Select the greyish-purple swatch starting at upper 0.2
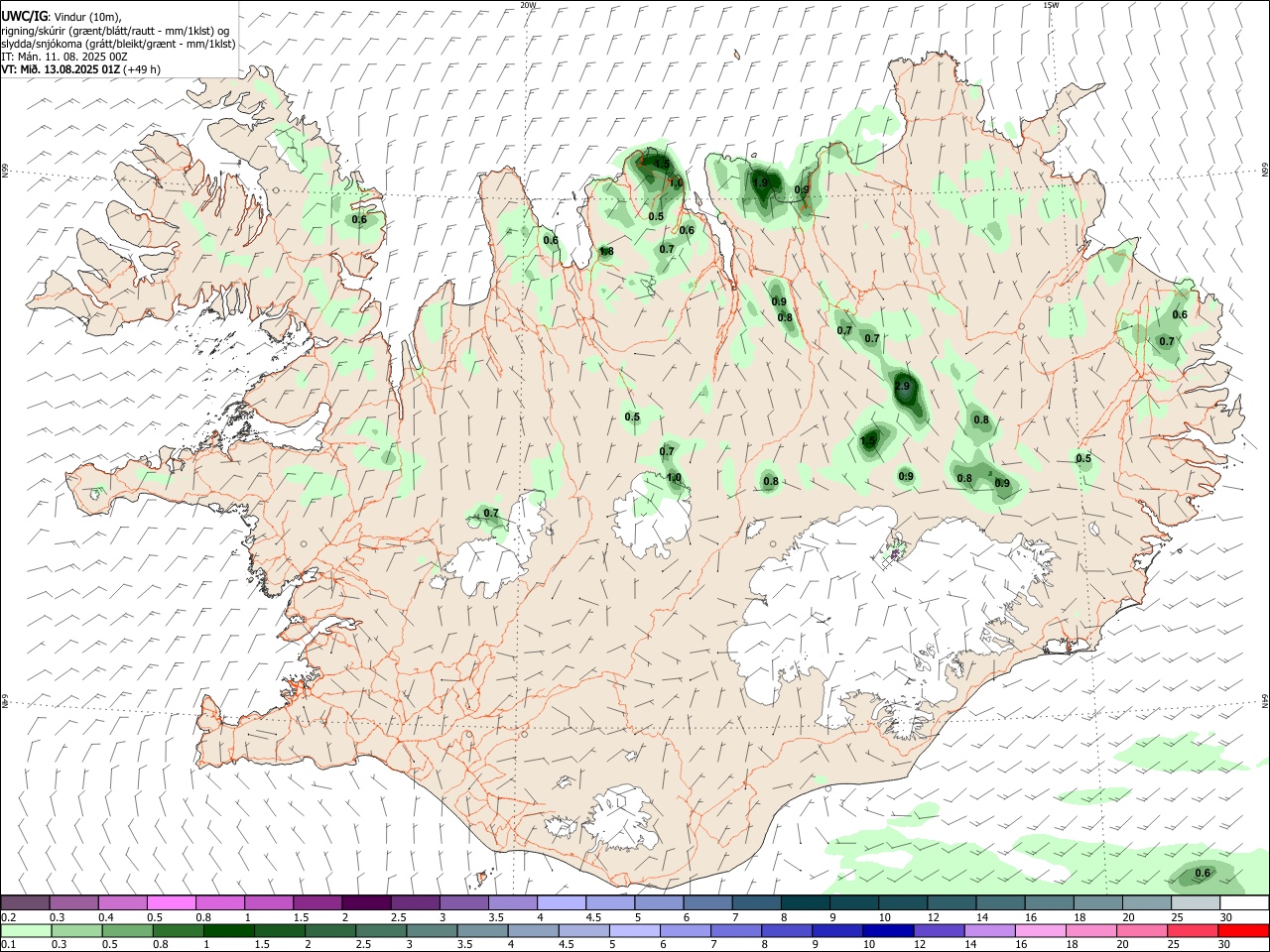1270x952 pixels. (x=26, y=902)
